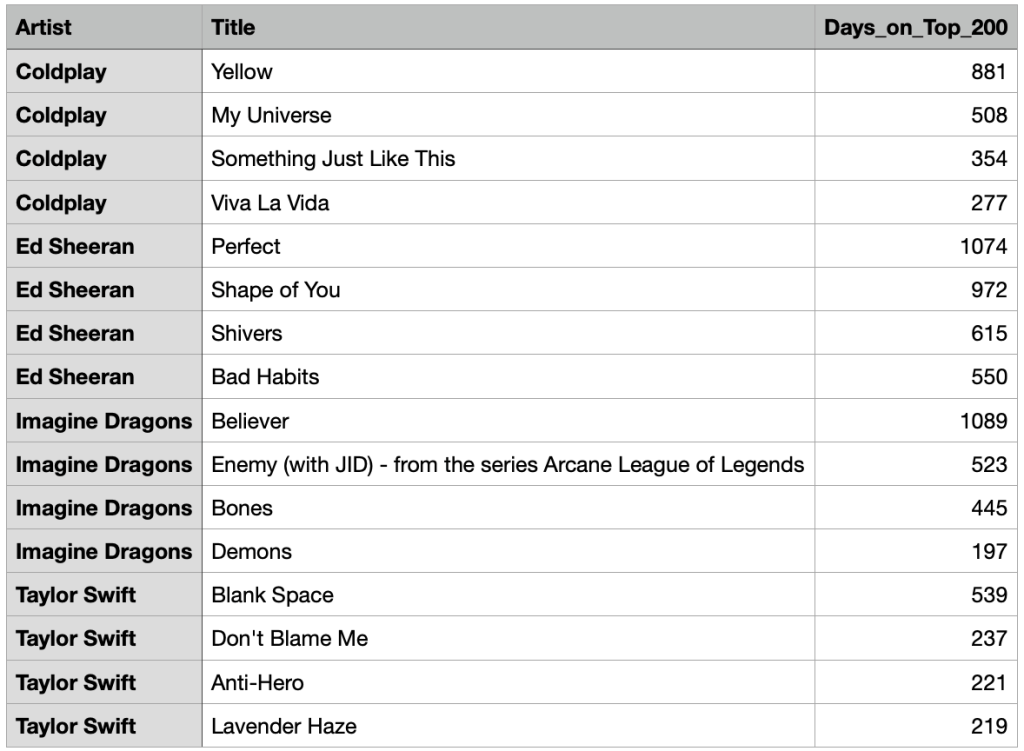Click the cell with value 1089
Screen dimensions: 1024x751
pyautogui.click(x=983, y=421)
